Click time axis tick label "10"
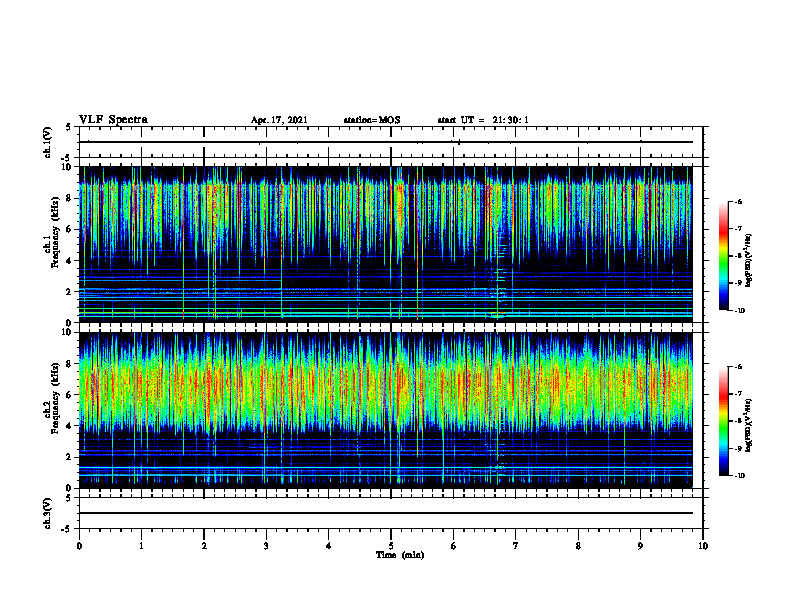Viewport: 792px width, 612px height. point(703,546)
